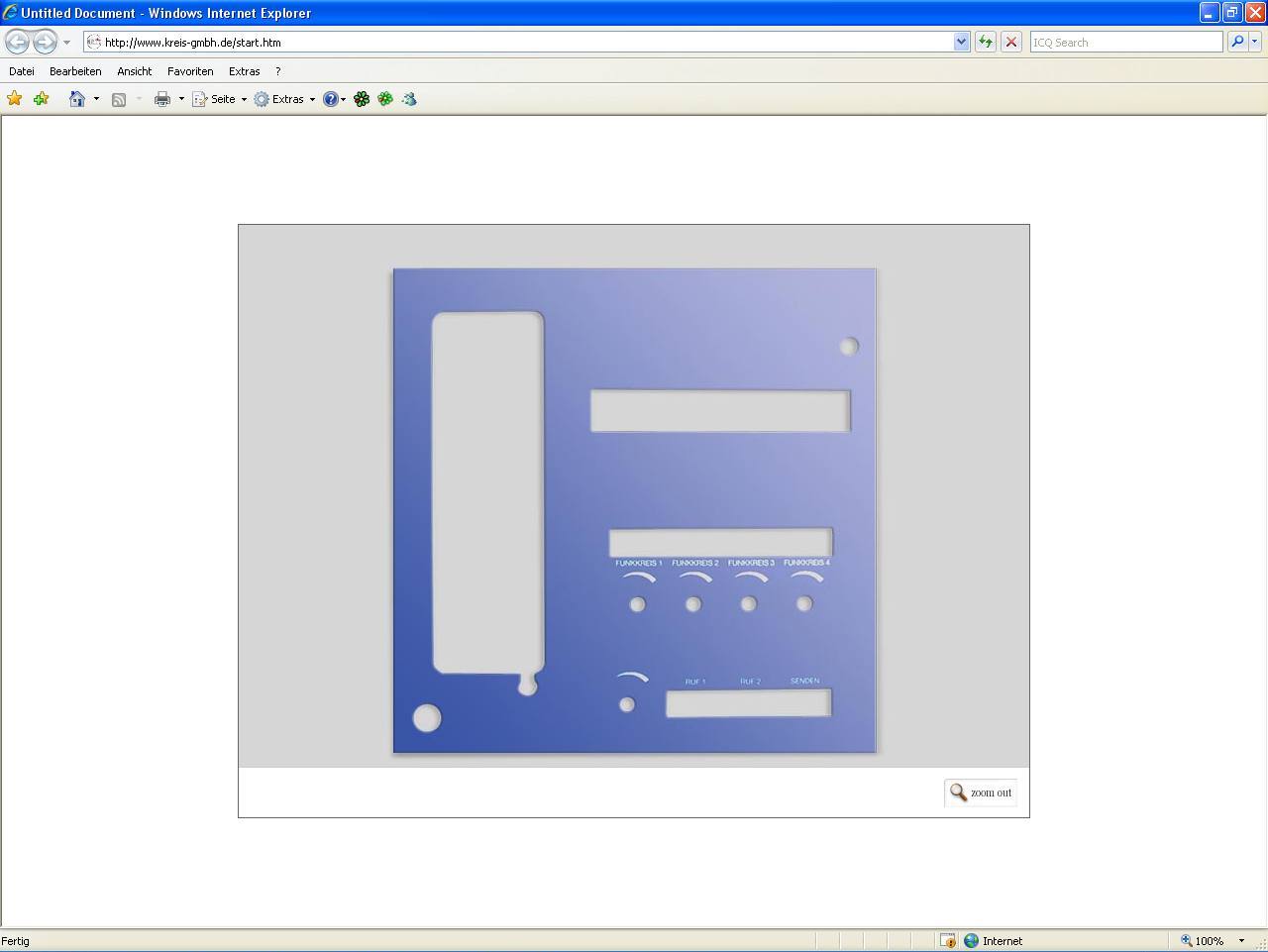Click the yellow Favorites star icon
The width and height of the screenshot is (1268, 952).
(15, 99)
